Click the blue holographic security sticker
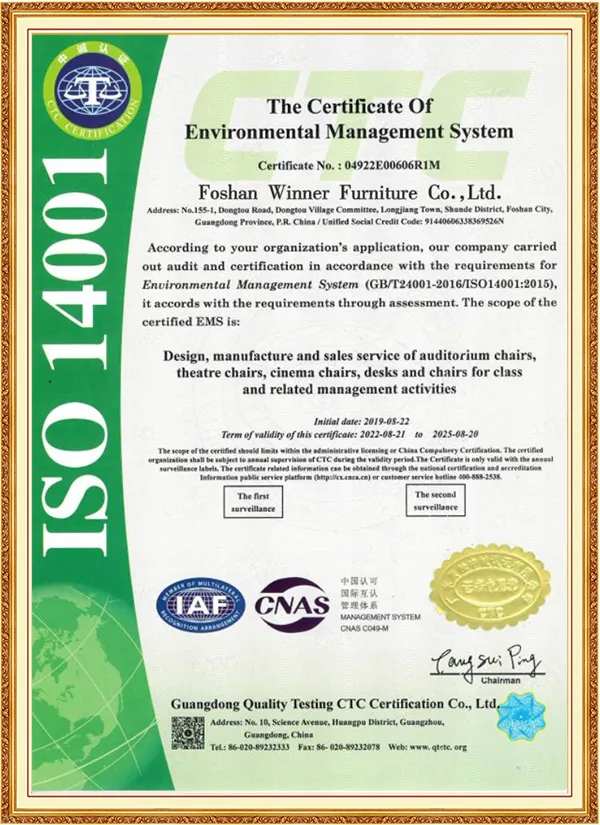 click(x=522, y=717)
